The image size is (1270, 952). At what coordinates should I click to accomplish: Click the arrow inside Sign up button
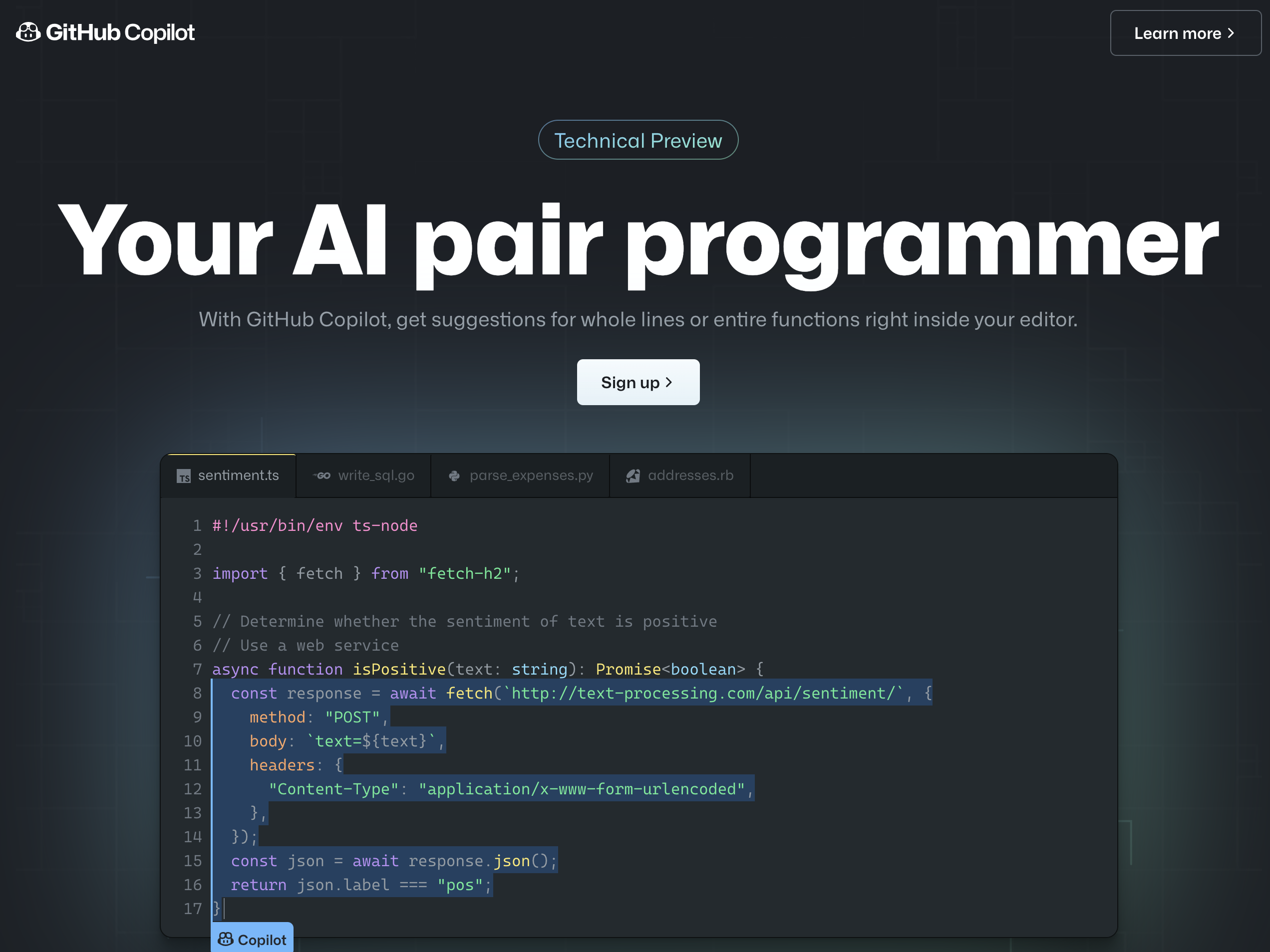(x=669, y=382)
